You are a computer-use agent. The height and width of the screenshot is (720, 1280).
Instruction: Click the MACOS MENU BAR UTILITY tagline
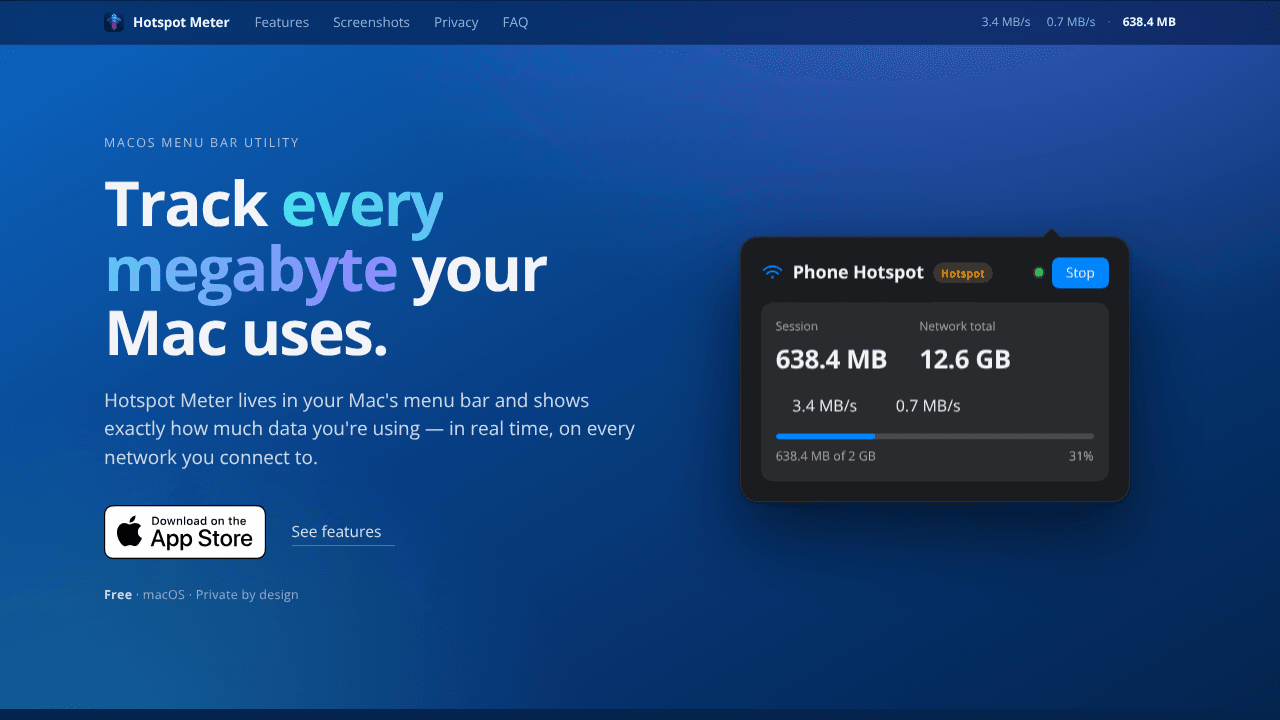pos(202,143)
